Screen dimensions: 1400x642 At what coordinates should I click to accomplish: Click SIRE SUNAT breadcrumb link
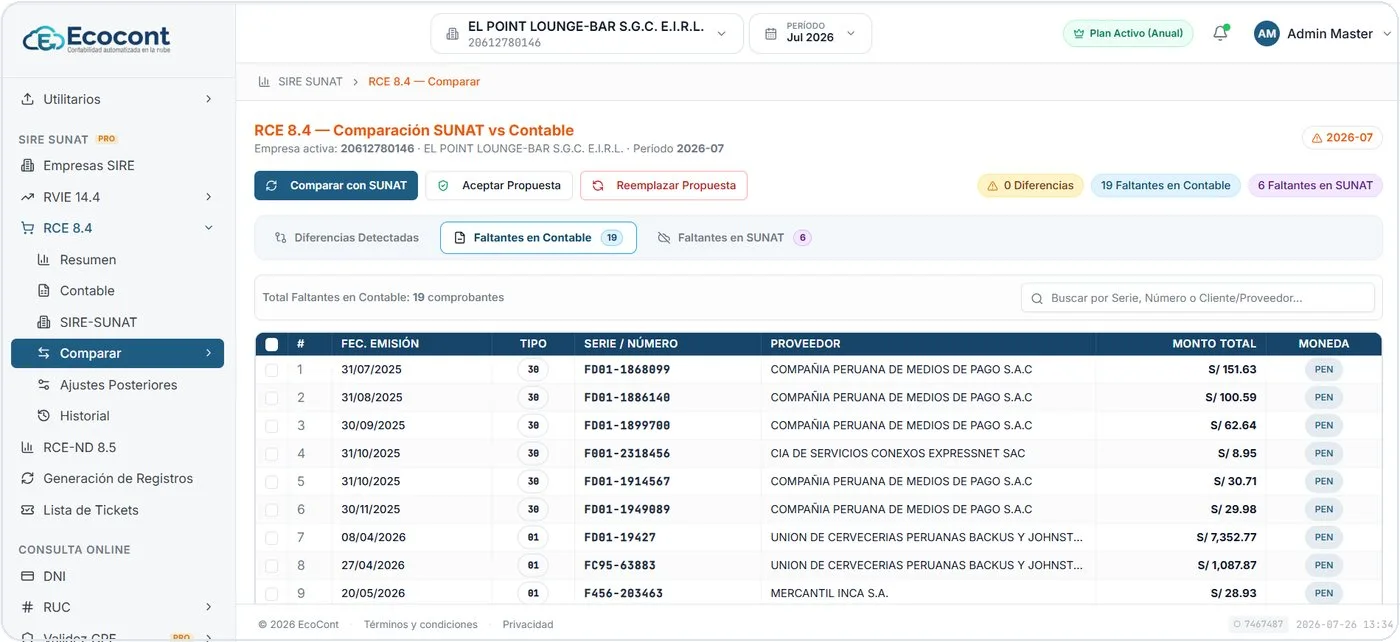point(310,81)
